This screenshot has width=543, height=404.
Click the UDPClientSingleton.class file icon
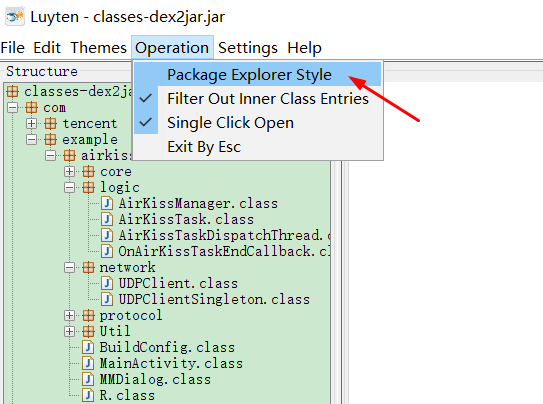pyautogui.click(x=107, y=299)
